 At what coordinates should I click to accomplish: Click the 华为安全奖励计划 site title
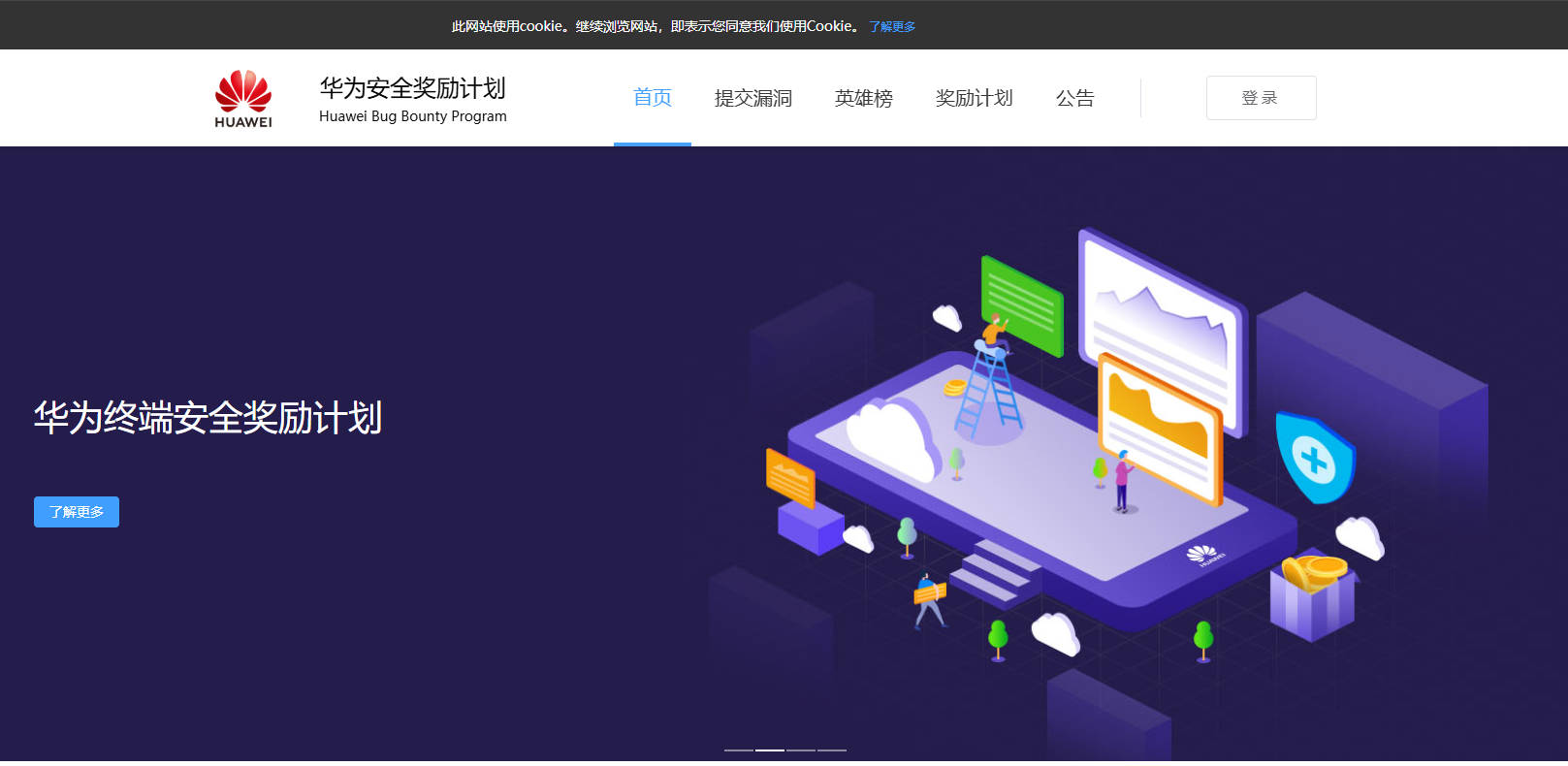[413, 89]
